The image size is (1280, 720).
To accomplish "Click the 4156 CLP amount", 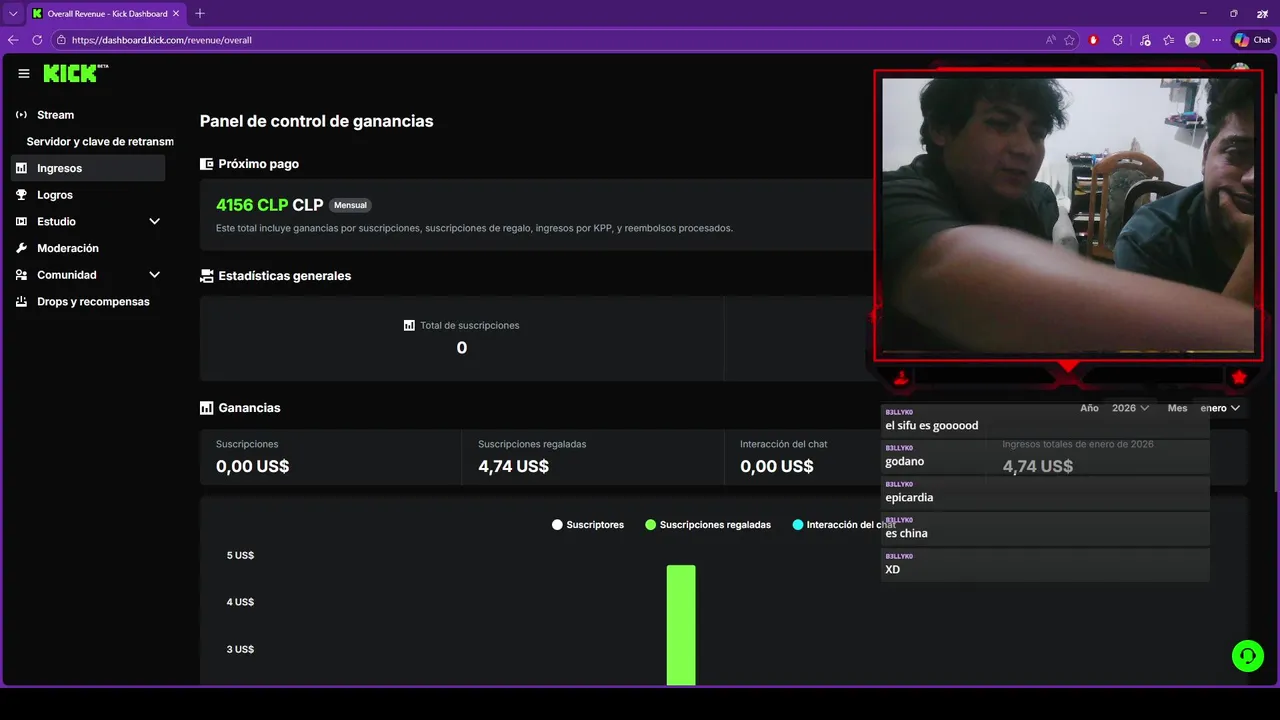I will click(252, 205).
